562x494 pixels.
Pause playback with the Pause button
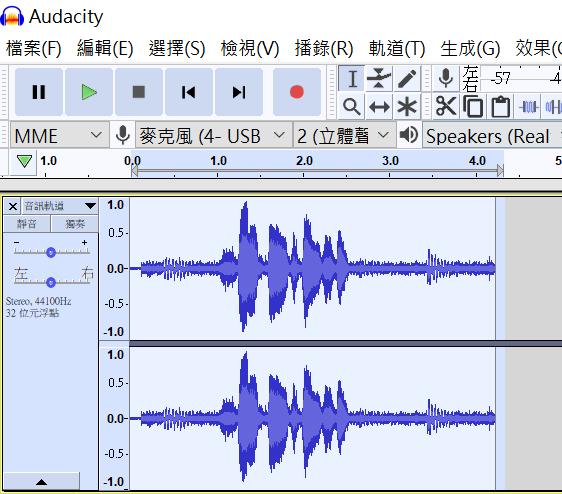click(x=39, y=92)
